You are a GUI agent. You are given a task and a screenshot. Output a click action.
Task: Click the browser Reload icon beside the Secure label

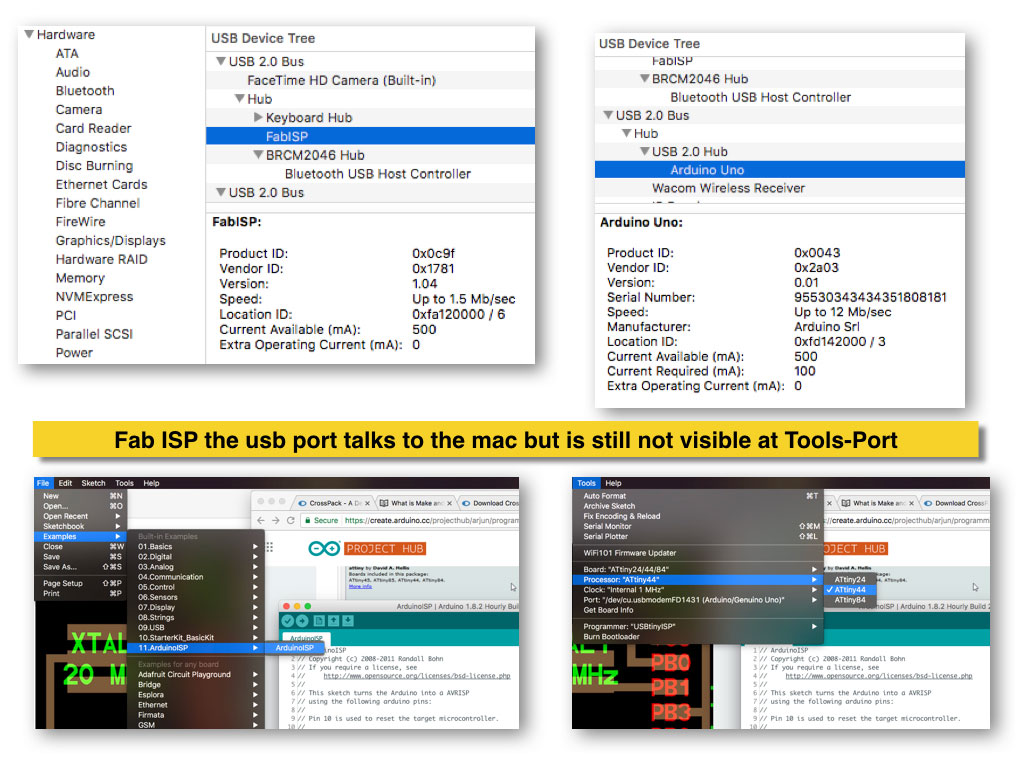291,520
